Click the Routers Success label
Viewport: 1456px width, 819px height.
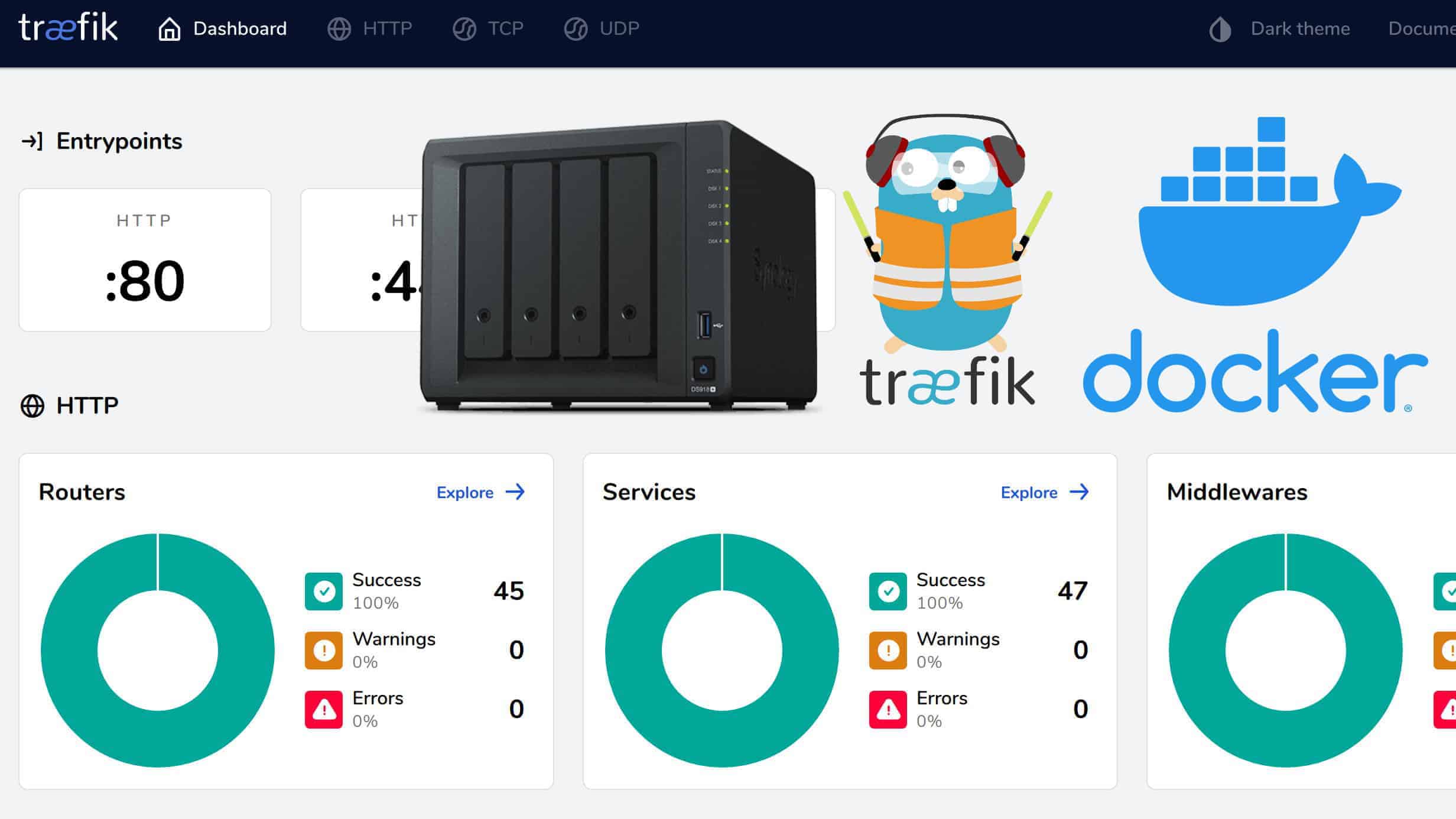tap(387, 580)
